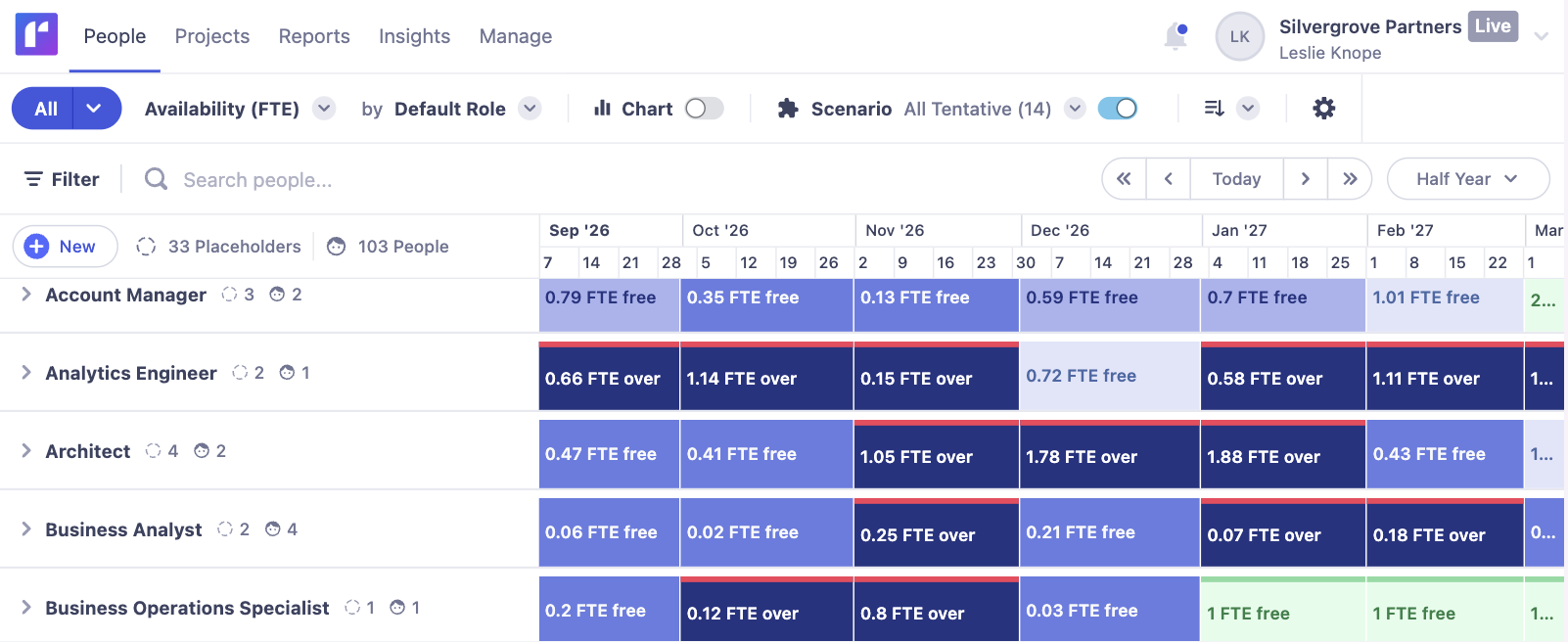This screenshot has width=1568, height=642.
Task: Click Analytics Engineer people face icon
Action: pyautogui.click(x=287, y=373)
